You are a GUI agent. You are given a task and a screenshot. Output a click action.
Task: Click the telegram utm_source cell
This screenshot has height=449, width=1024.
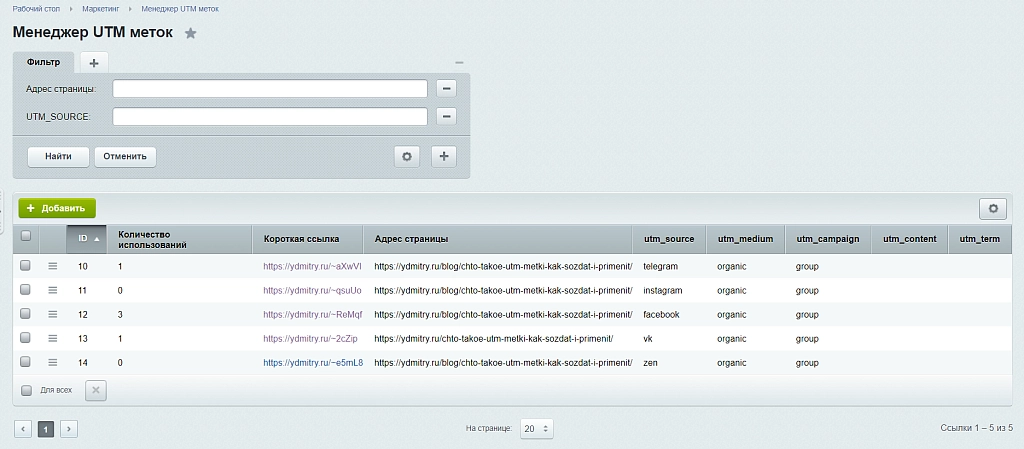[660, 266]
